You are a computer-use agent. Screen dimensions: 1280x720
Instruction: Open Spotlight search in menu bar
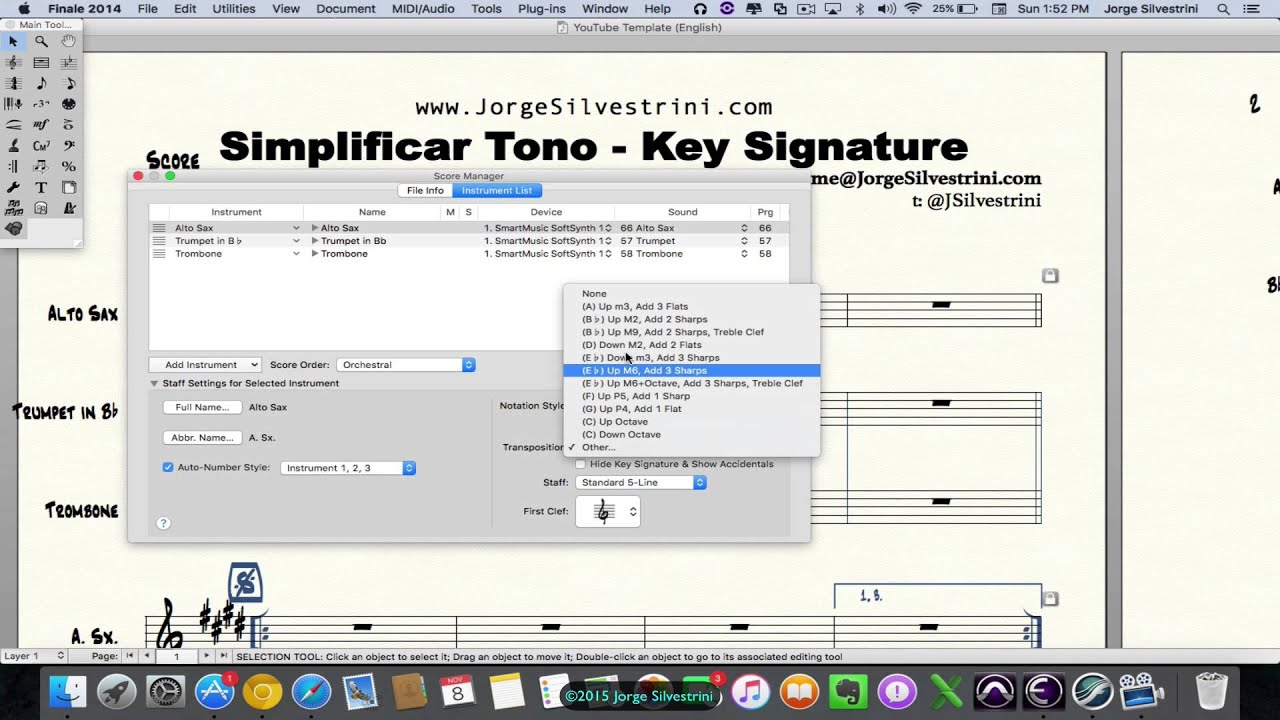(x=1223, y=9)
